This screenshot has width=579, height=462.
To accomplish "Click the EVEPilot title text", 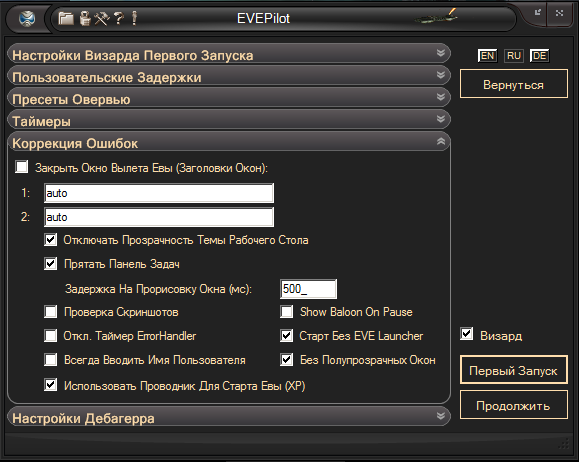I will (263, 18).
